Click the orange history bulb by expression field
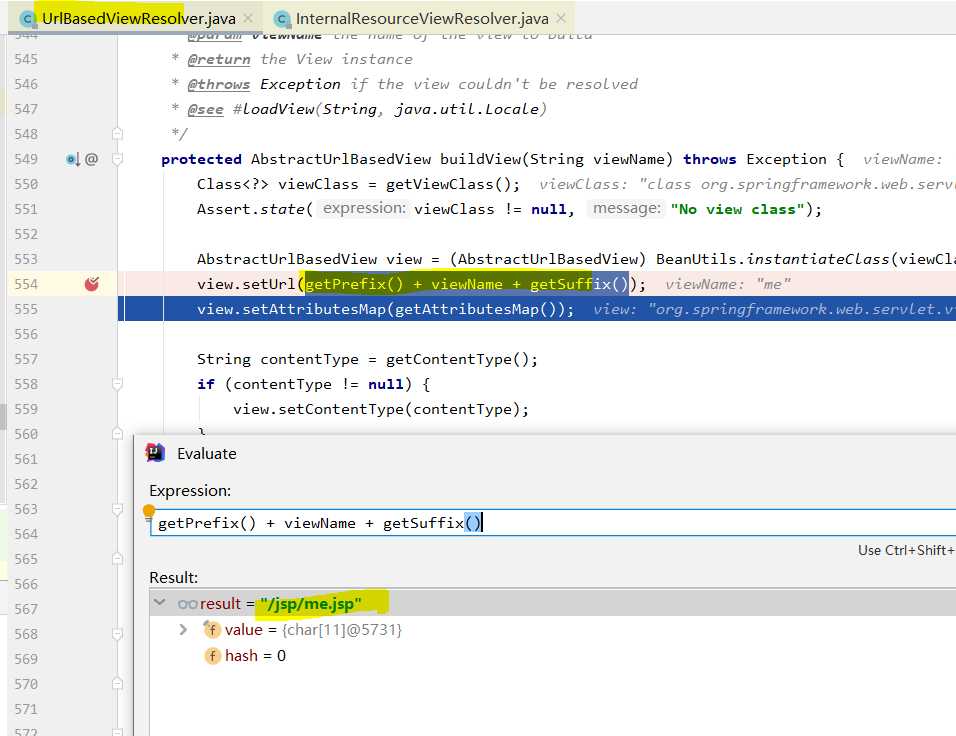The height and width of the screenshot is (736, 956). pyautogui.click(x=149, y=510)
